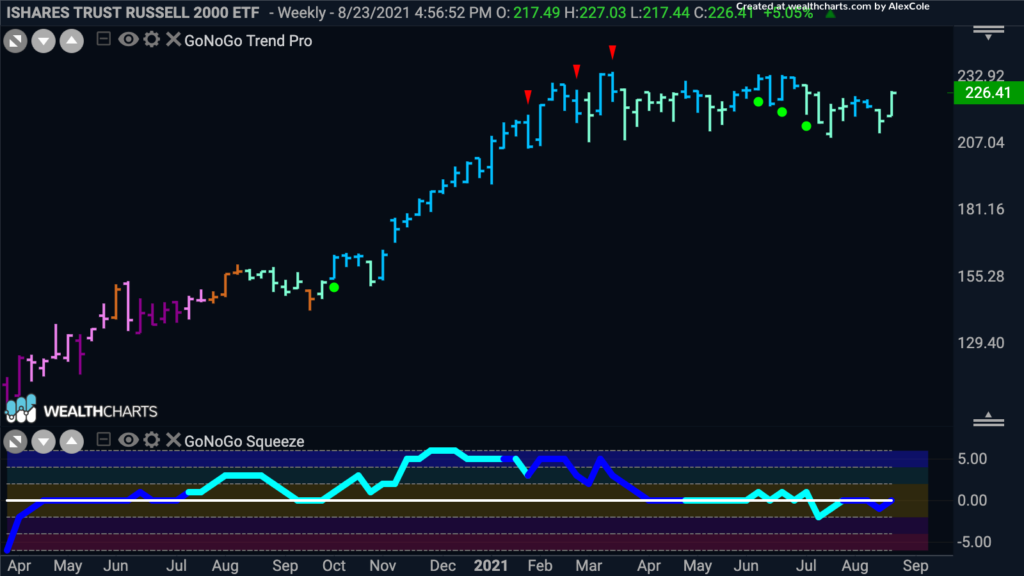Image resolution: width=1024 pixels, height=576 pixels.
Task: Click the 5.00 value on Squeeze scale
Action: tap(972, 459)
